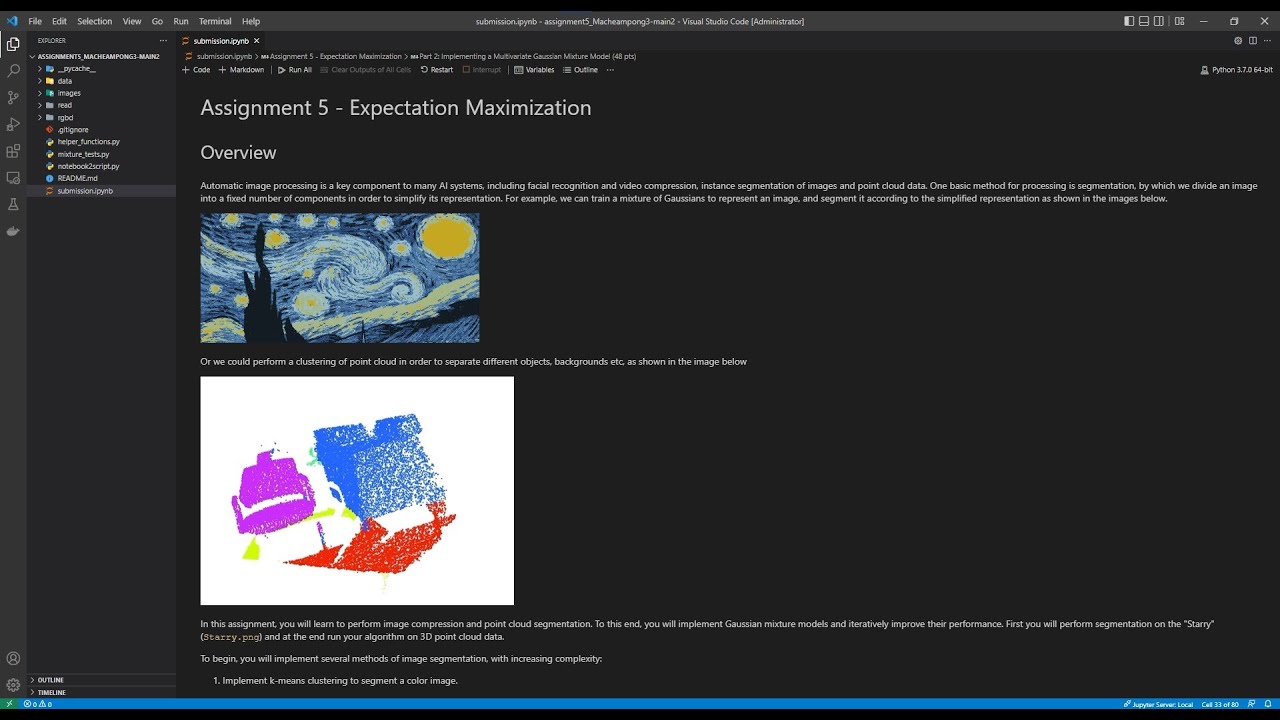Screen dimensions: 1280x720
Task: Add a Code cell
Action: (x=196, y=70)
